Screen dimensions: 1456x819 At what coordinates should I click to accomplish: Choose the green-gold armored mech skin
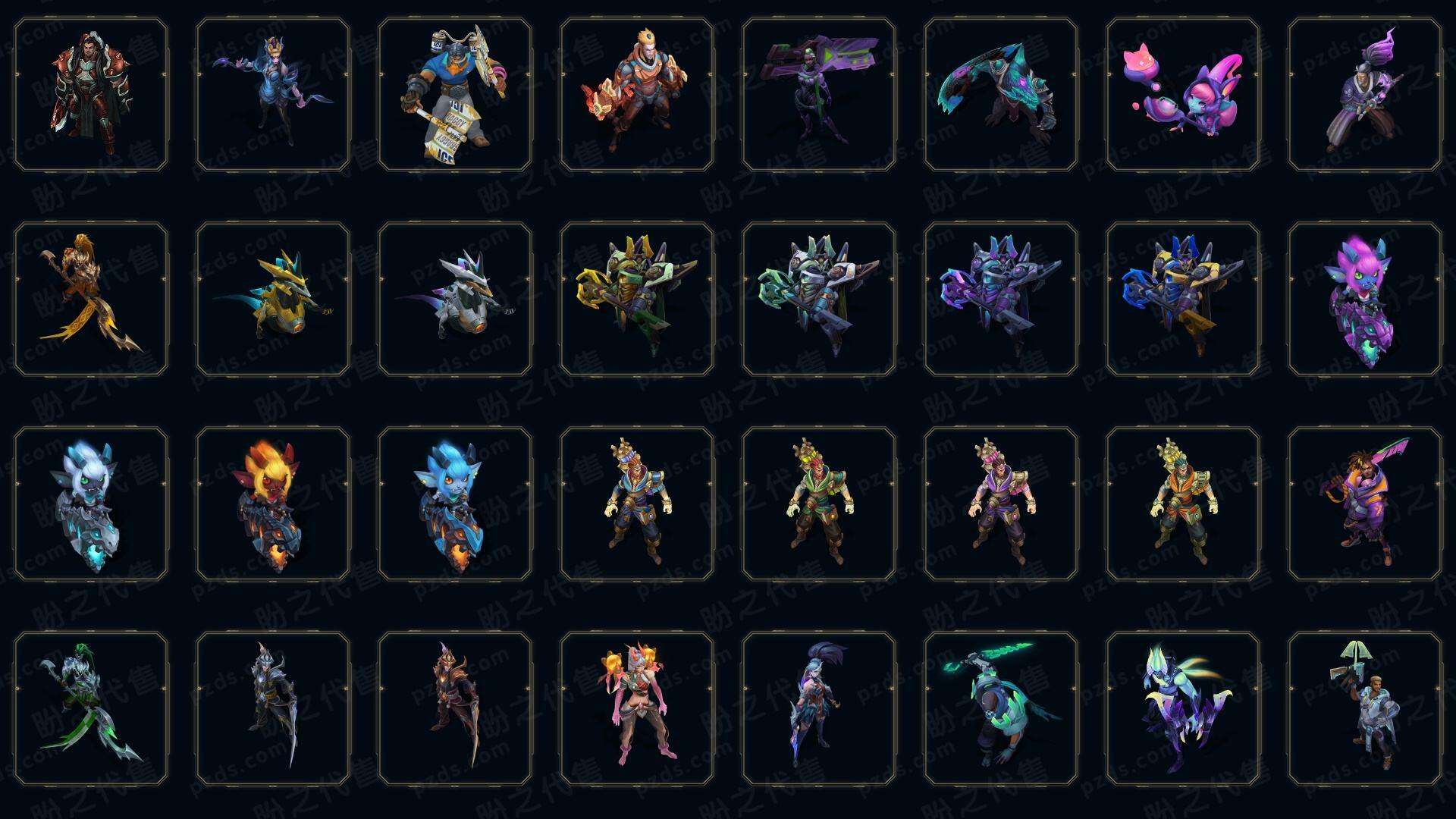637,299
